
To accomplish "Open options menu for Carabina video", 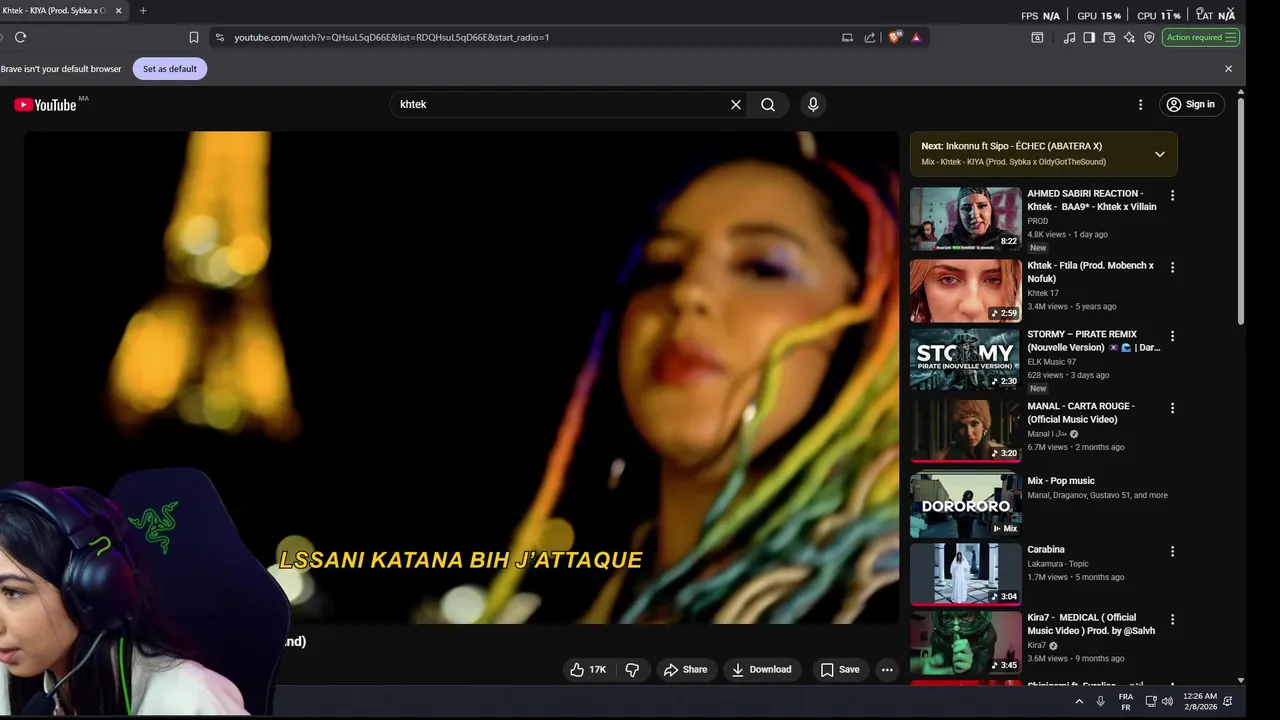I will point(1173,551).
